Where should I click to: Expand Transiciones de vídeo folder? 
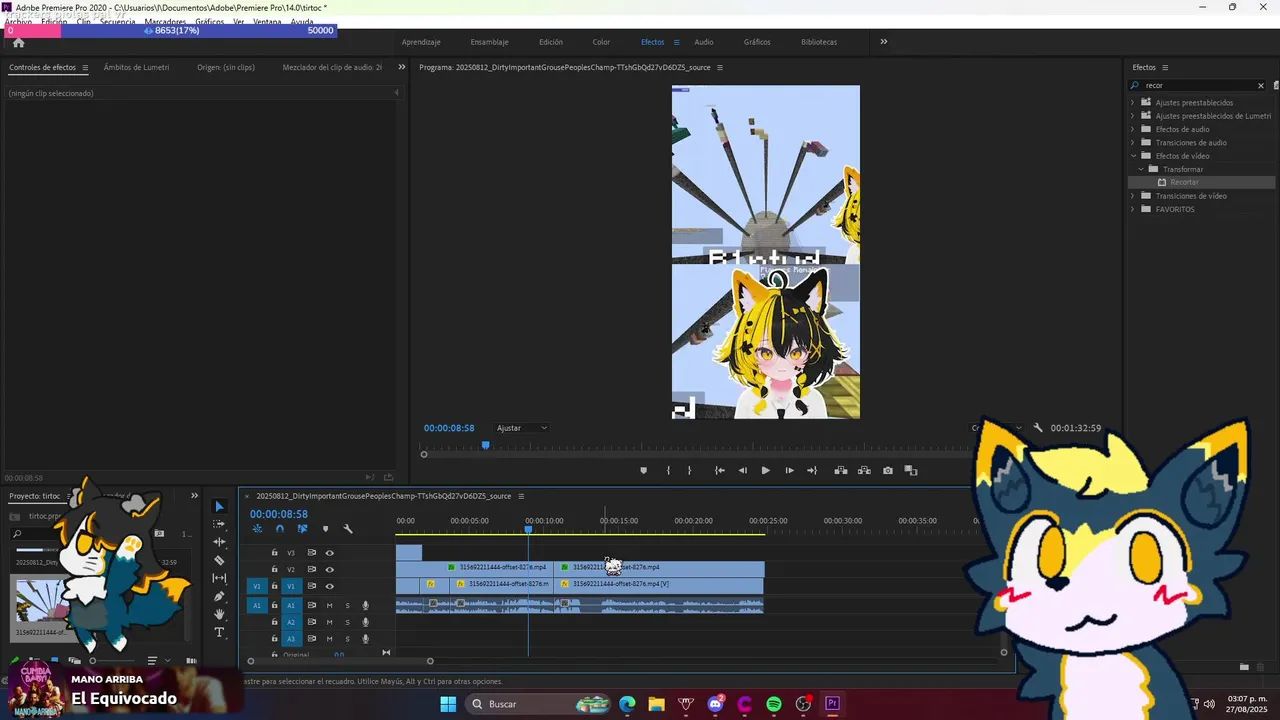[x=1133, y=196]
